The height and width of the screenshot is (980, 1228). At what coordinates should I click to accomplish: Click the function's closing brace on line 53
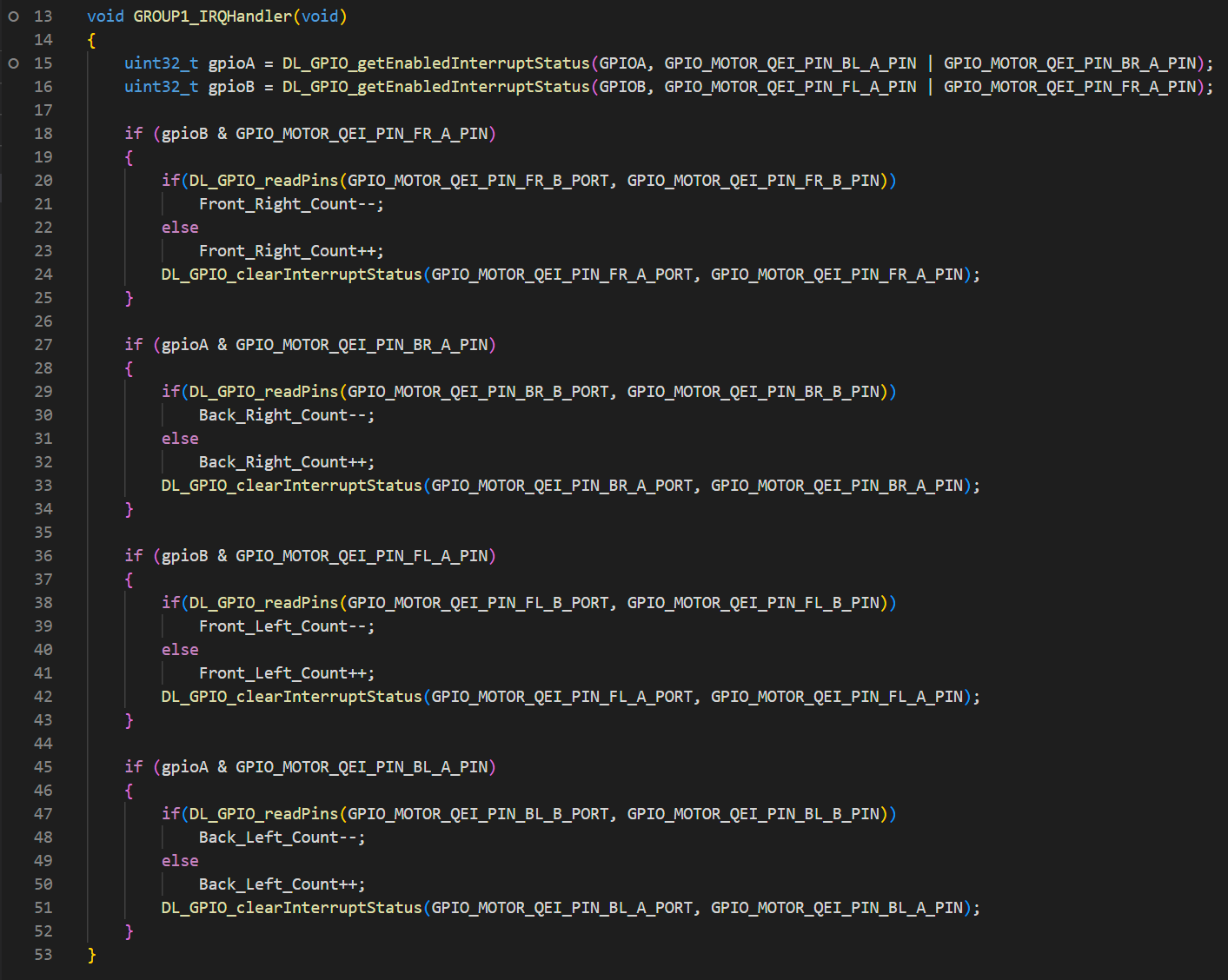coord(91,955)
